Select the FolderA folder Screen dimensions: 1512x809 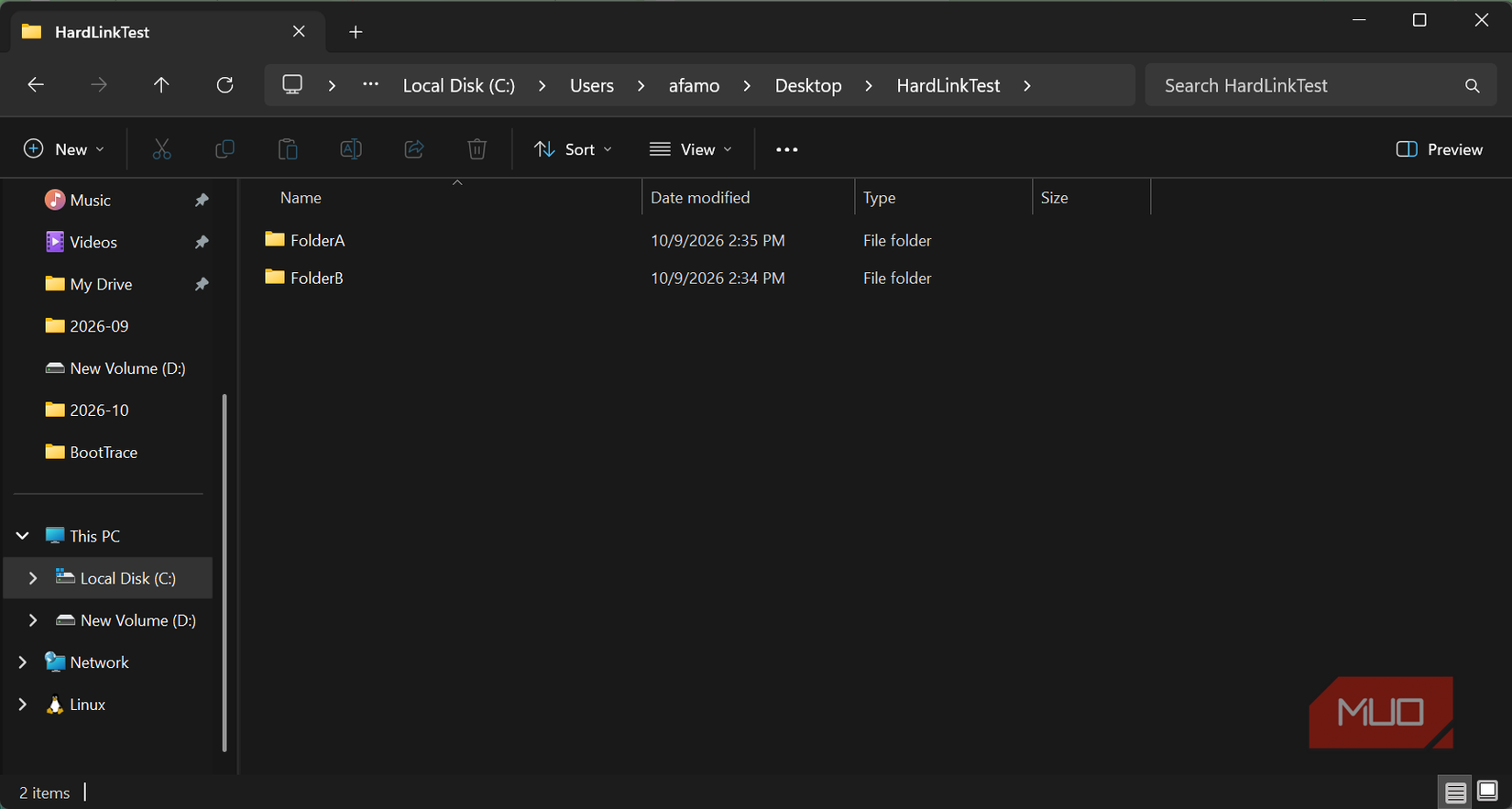(x=304, y=240)
